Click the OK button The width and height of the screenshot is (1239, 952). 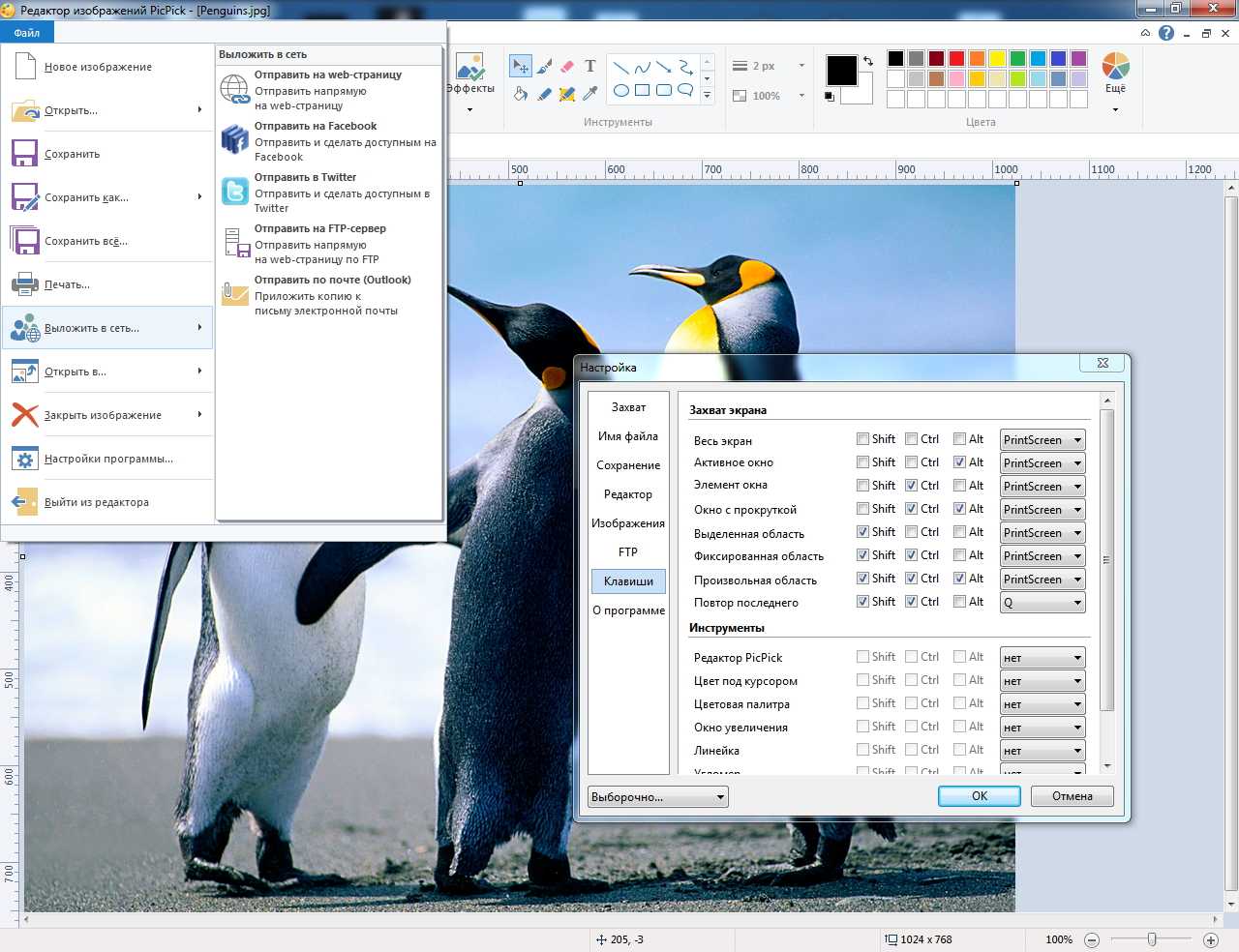click(x=979, y=796)
